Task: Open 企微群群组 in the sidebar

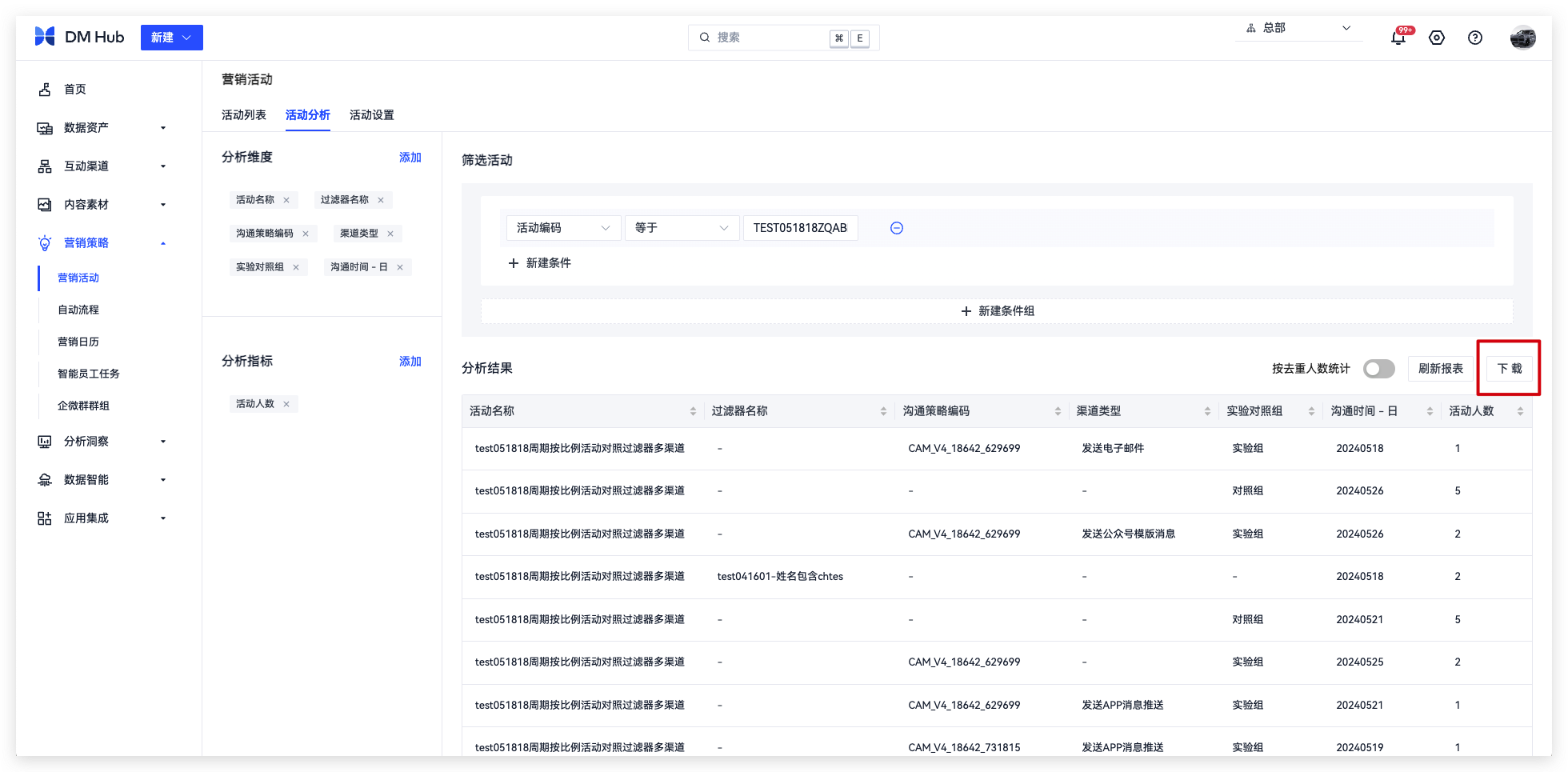Action: pos(84,406)
